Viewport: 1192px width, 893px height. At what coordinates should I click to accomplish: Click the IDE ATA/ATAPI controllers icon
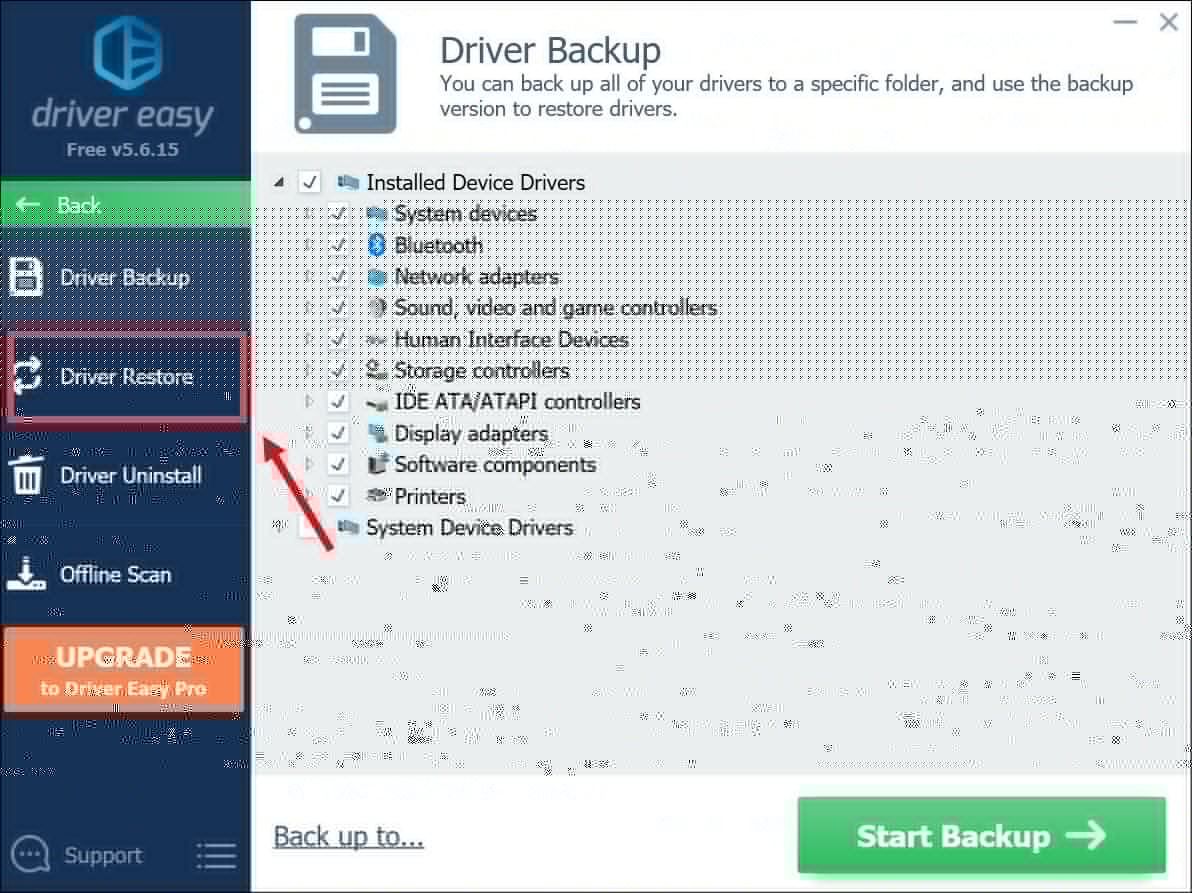[376, 402]
